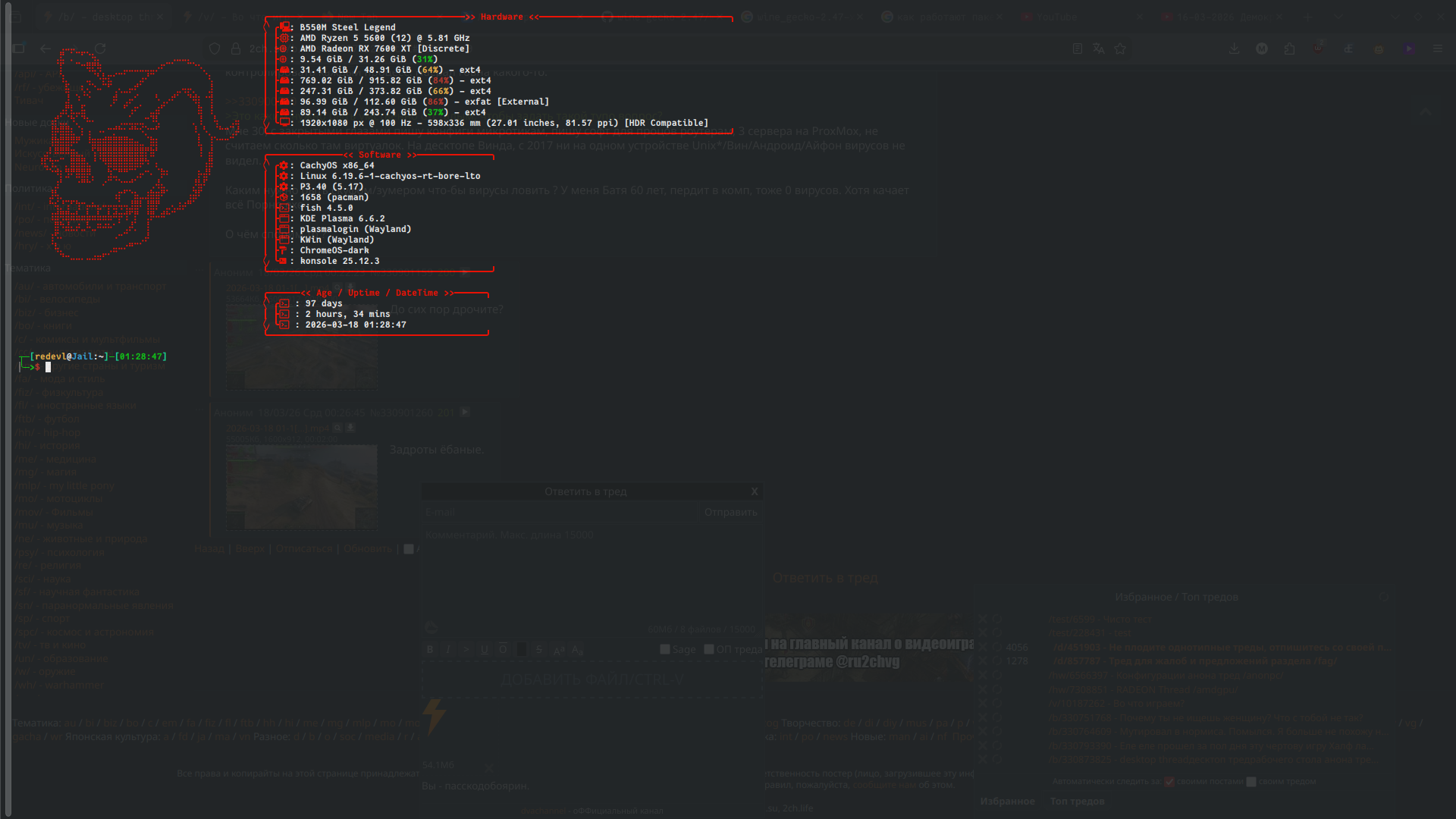Enable the Sage checkbox
Screen dimensions: 1456x819
665,649
